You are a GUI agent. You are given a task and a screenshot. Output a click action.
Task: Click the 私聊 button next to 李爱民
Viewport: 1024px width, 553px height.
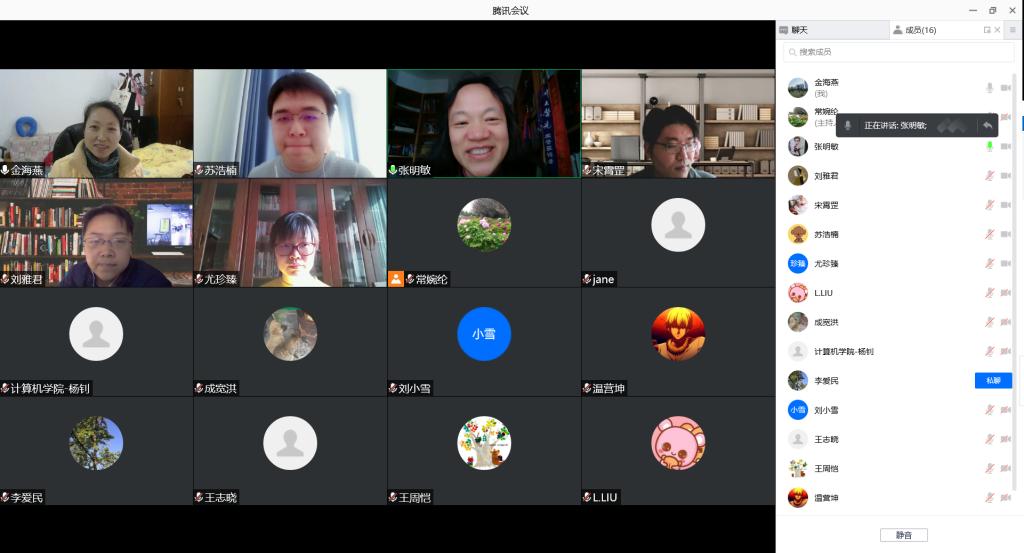(992, 380)
